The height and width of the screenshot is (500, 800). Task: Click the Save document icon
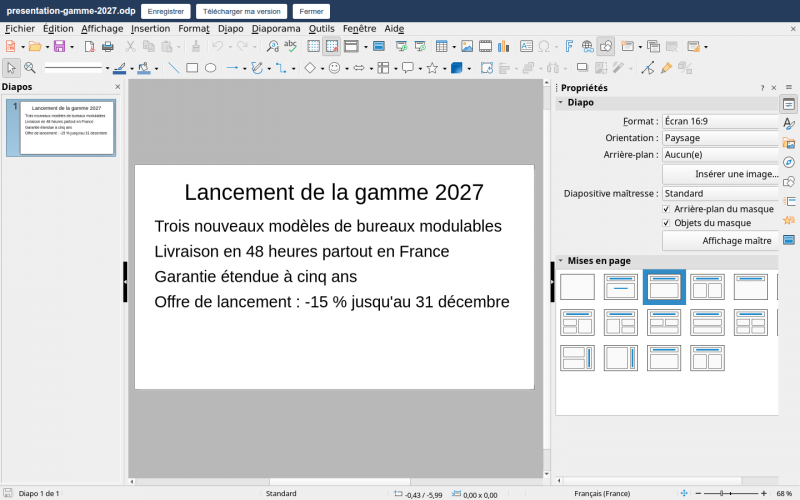tap(59, 46)
